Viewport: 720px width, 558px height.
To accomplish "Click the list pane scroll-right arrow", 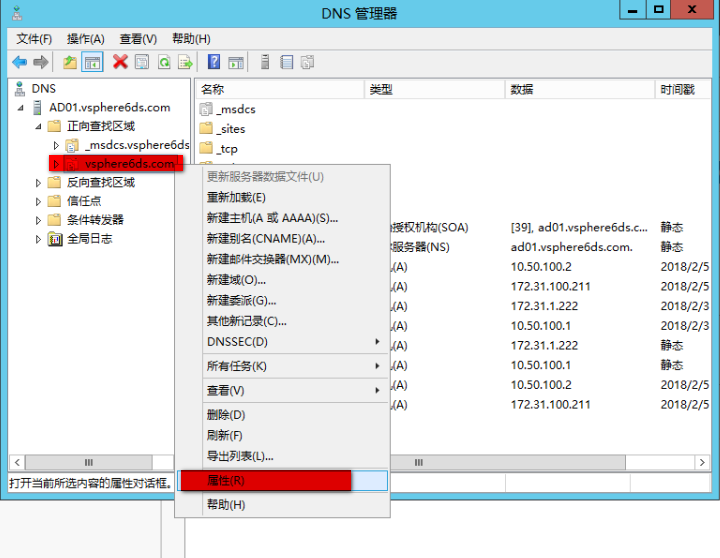I will (702, 462).
